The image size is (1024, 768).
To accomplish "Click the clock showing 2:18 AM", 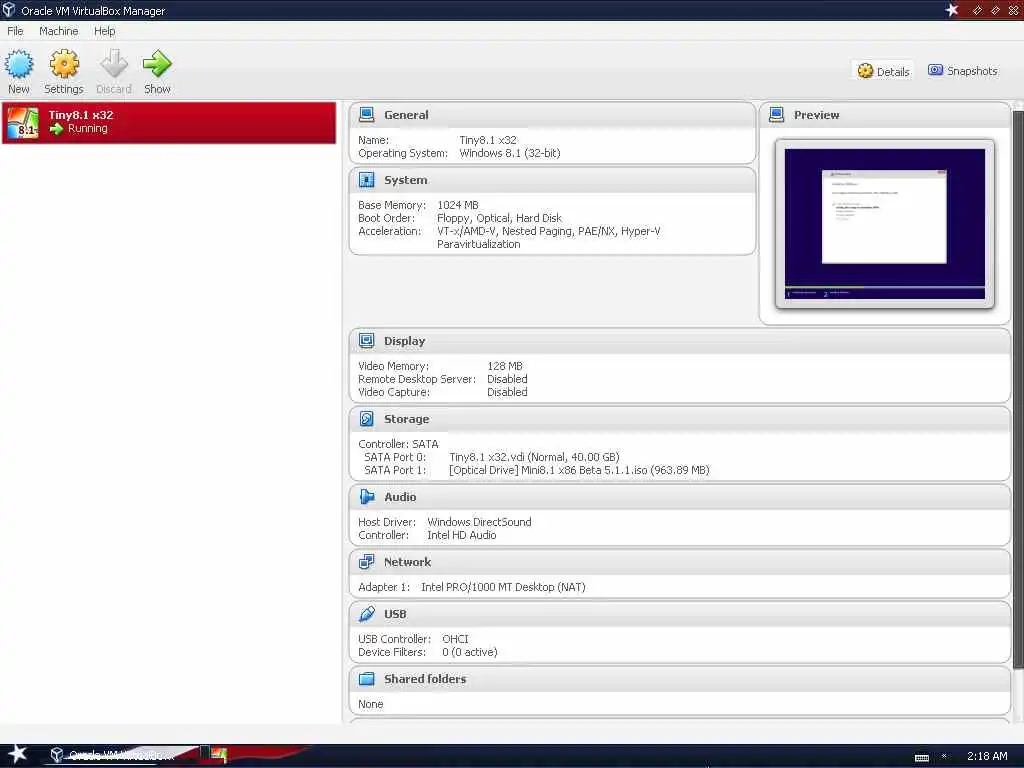I will (987, 756).
